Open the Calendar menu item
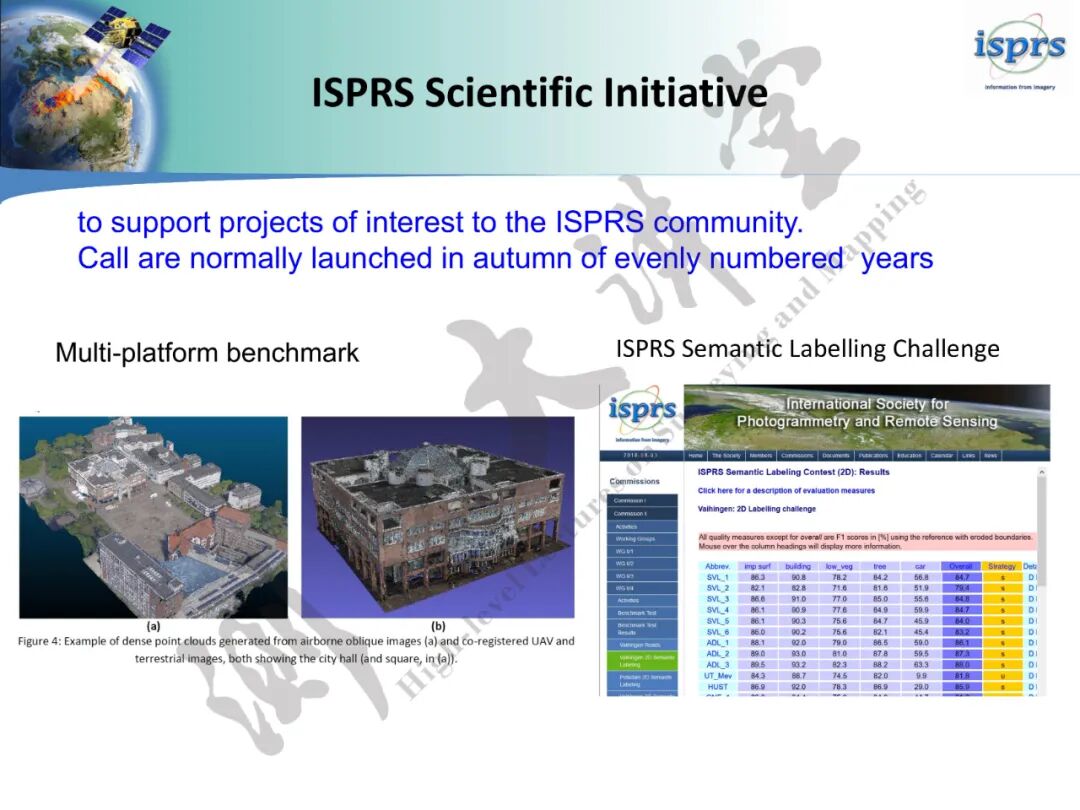 coord(942,455)
